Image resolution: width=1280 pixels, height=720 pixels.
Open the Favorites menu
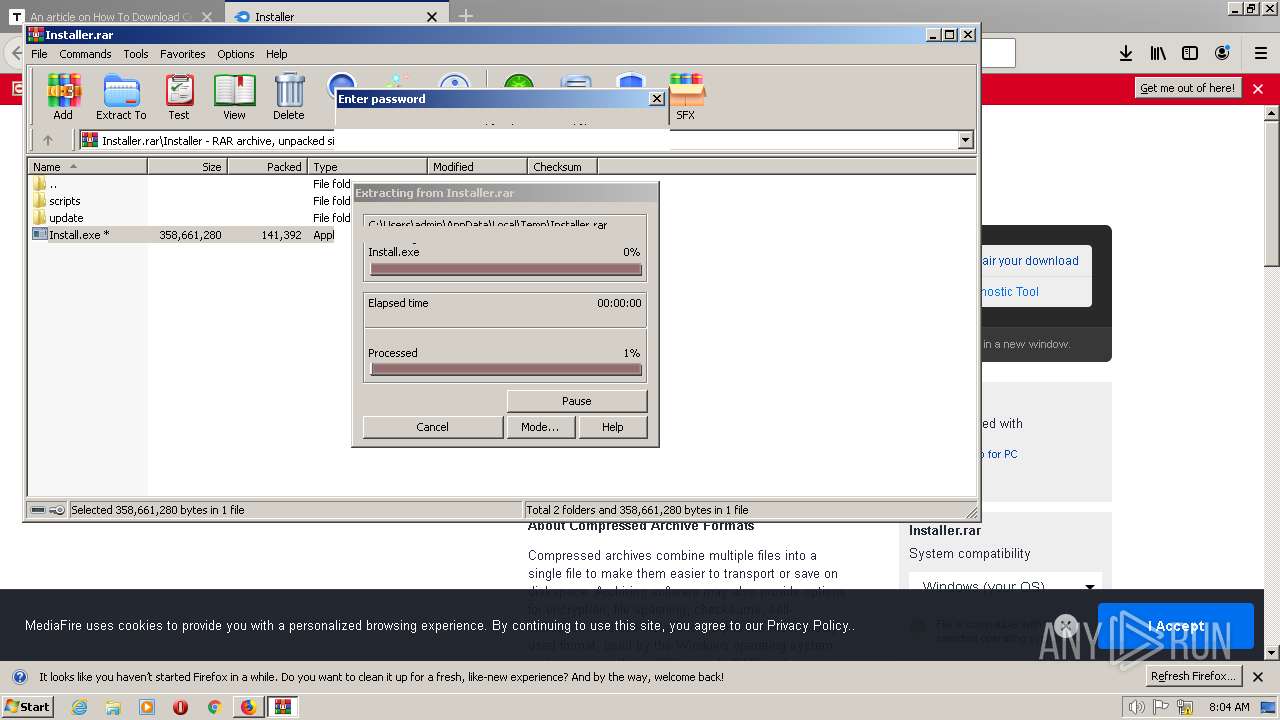click(183, 54)
